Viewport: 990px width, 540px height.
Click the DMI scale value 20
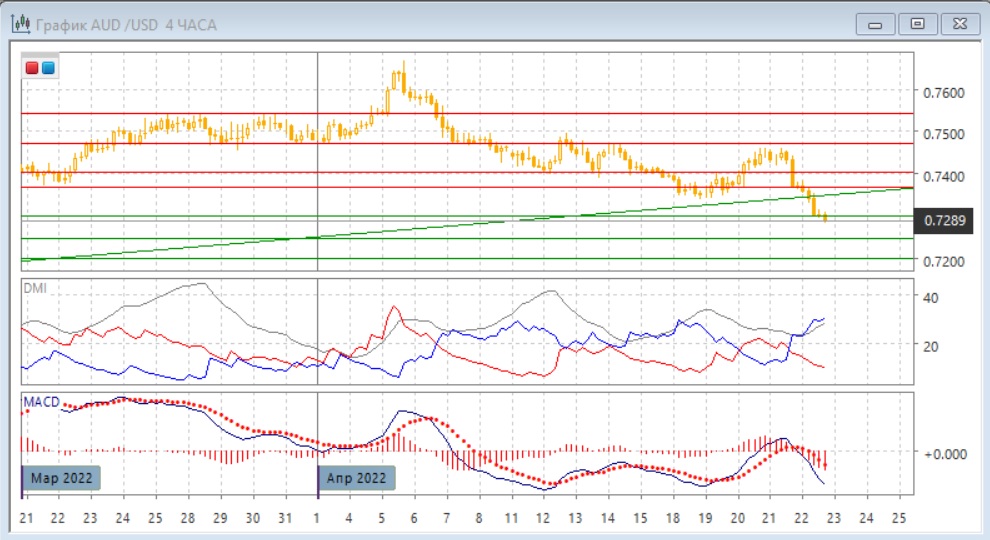[x=929, y=346]
